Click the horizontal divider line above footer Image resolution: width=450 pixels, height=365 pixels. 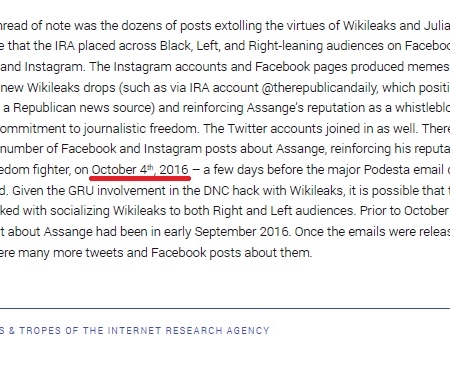[225, 308]
